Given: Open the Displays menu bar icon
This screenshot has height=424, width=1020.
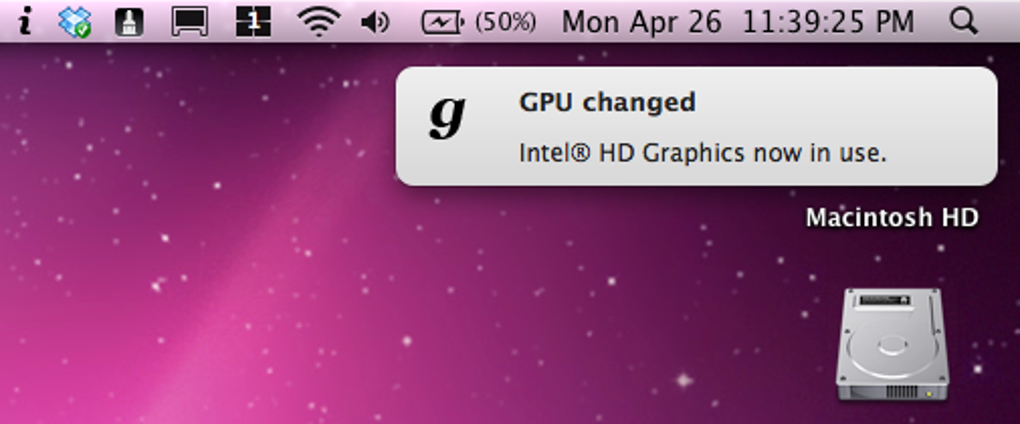Looking at the screenshot, I should [190, 21].
